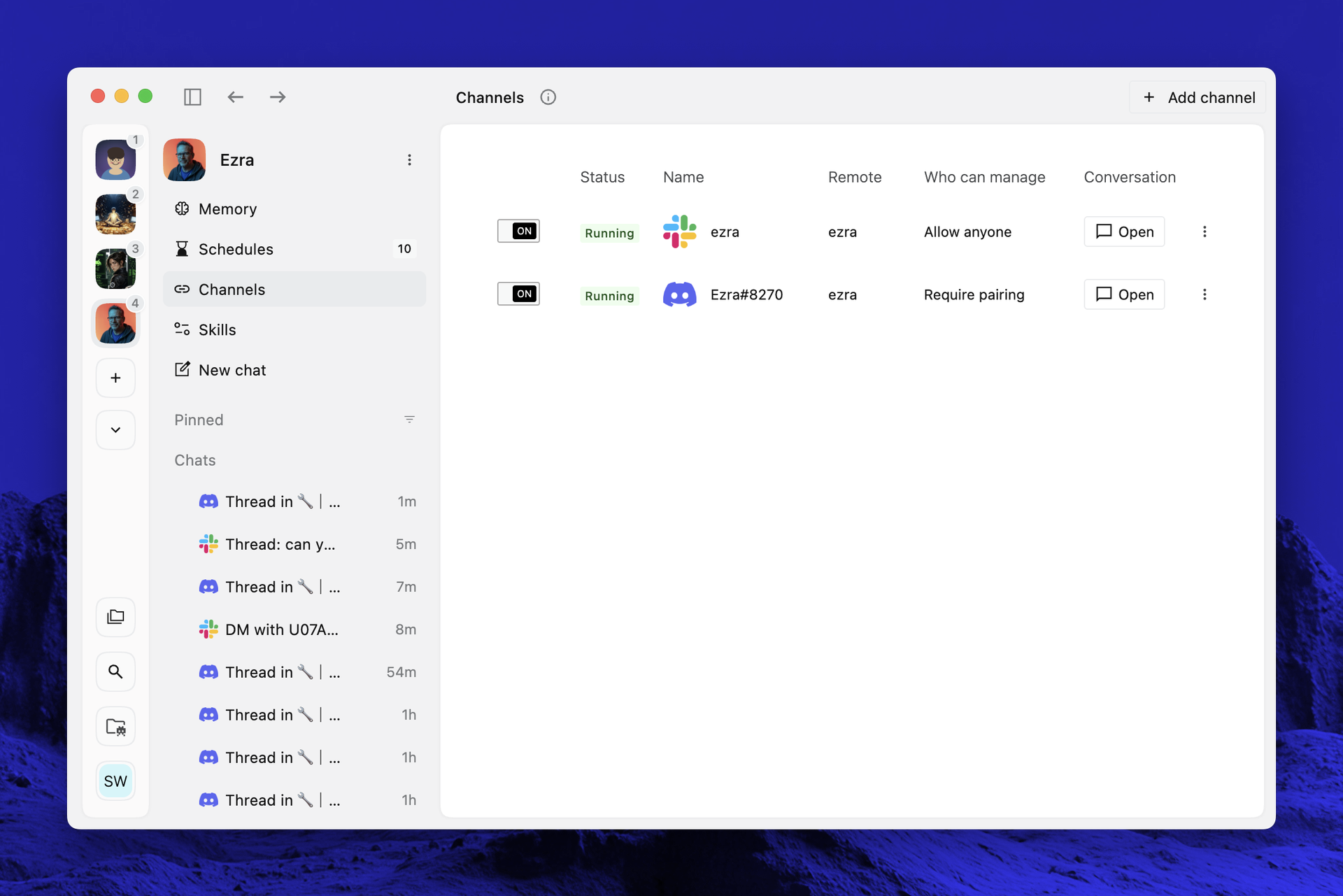Click the Discord logo for Ezra#8270
1343x896 pixels.
(x=679, y=294)
